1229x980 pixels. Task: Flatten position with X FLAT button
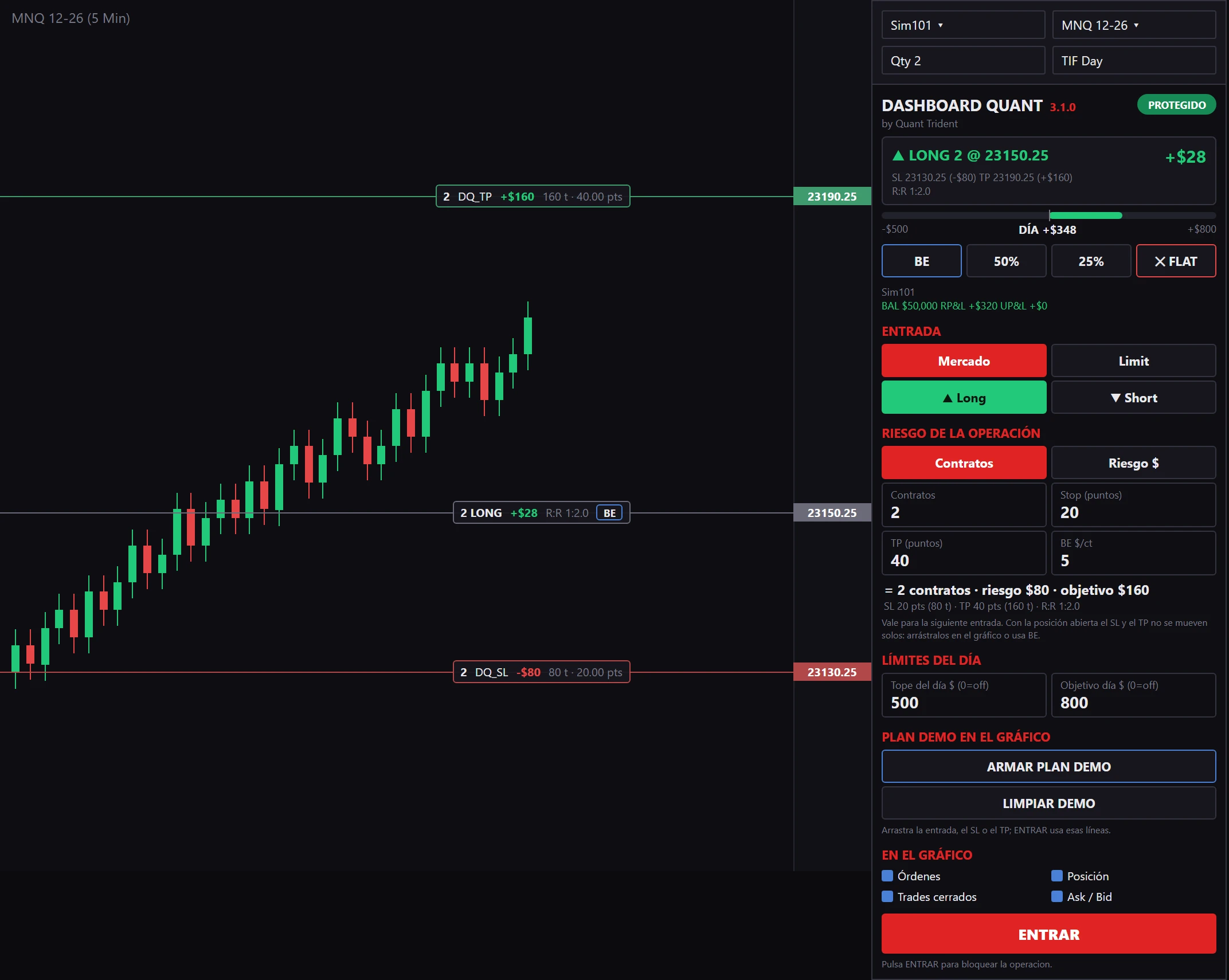(1176, 261)
